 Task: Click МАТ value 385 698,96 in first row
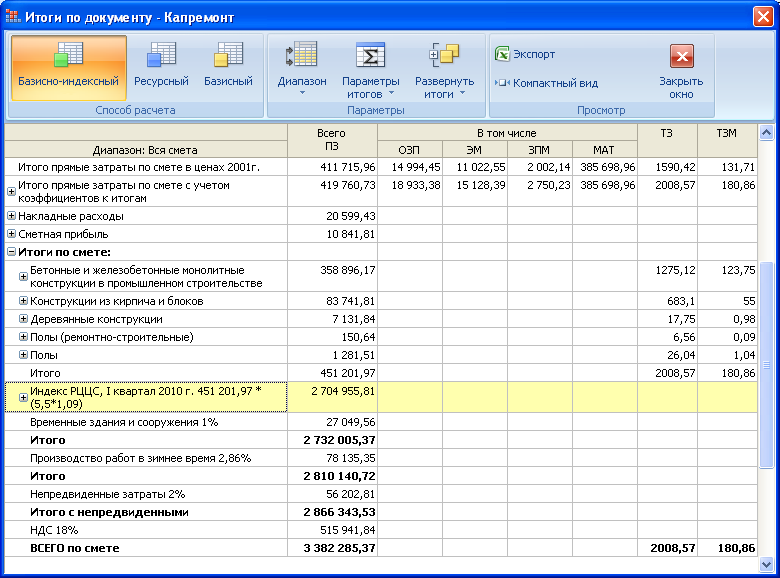click(x=607, y=167)
